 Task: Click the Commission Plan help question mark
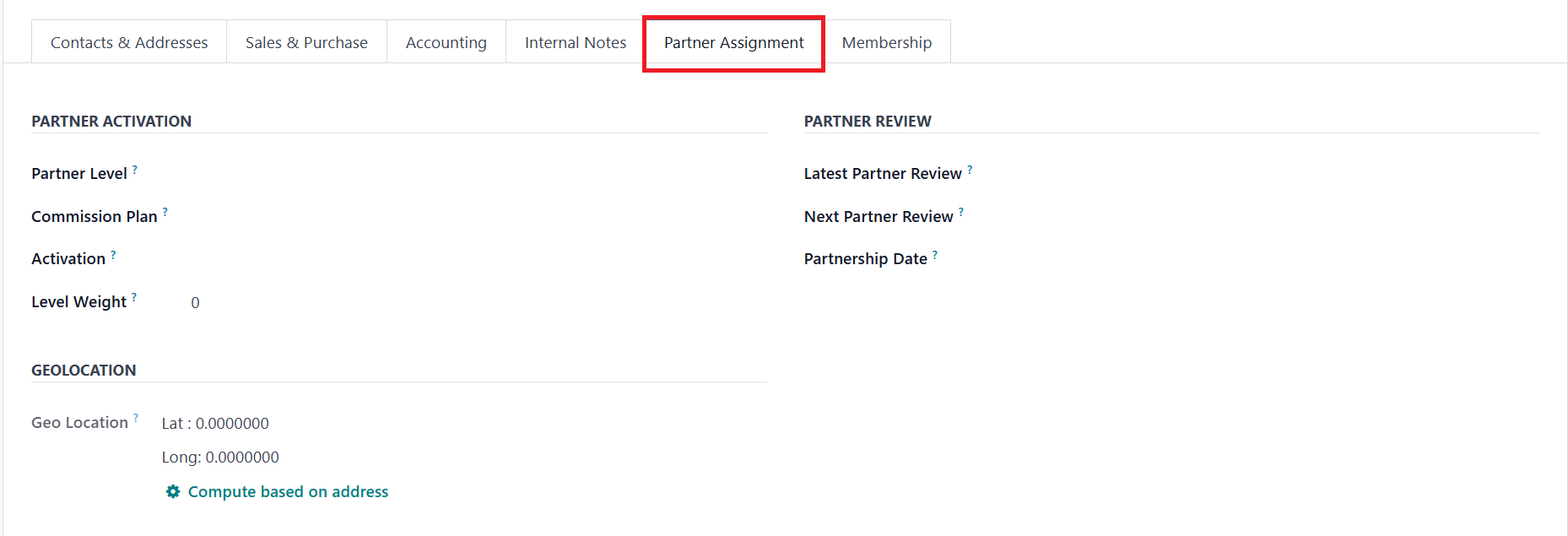165,212
